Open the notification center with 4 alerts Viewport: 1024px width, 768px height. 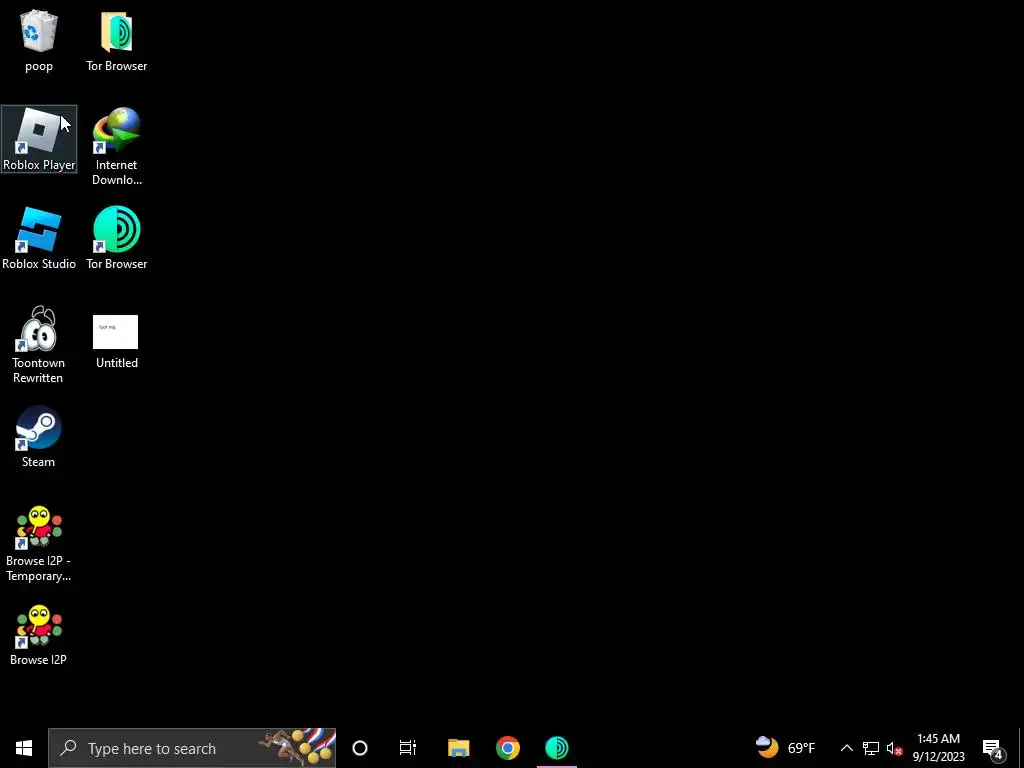pos(992,748)
